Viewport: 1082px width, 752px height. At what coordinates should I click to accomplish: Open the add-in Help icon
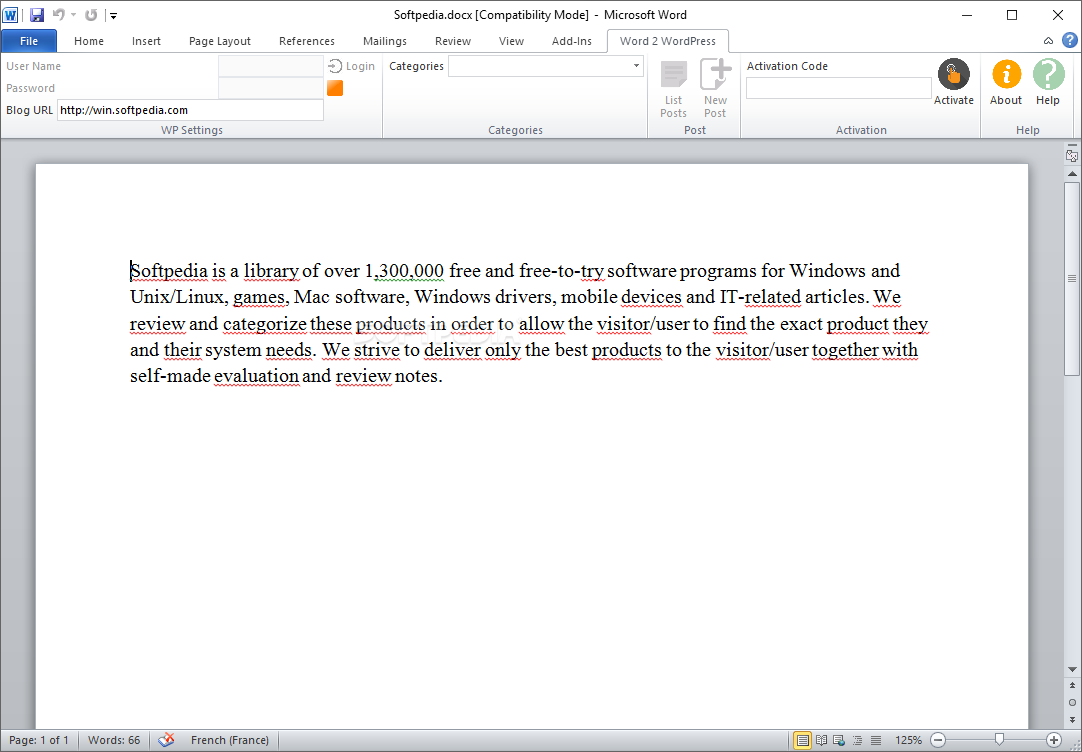[x=1047, y=82]
